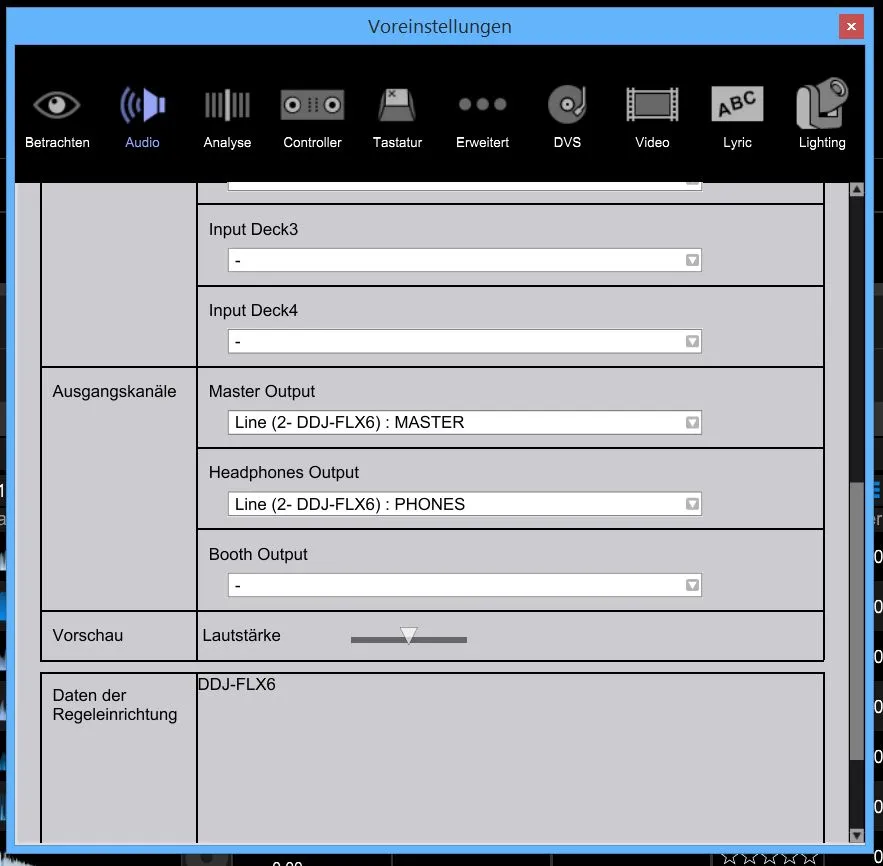The image size is (883, 866).
Task: Expand the Input Deck3 dropdown
Action: [x=464, y=261]
